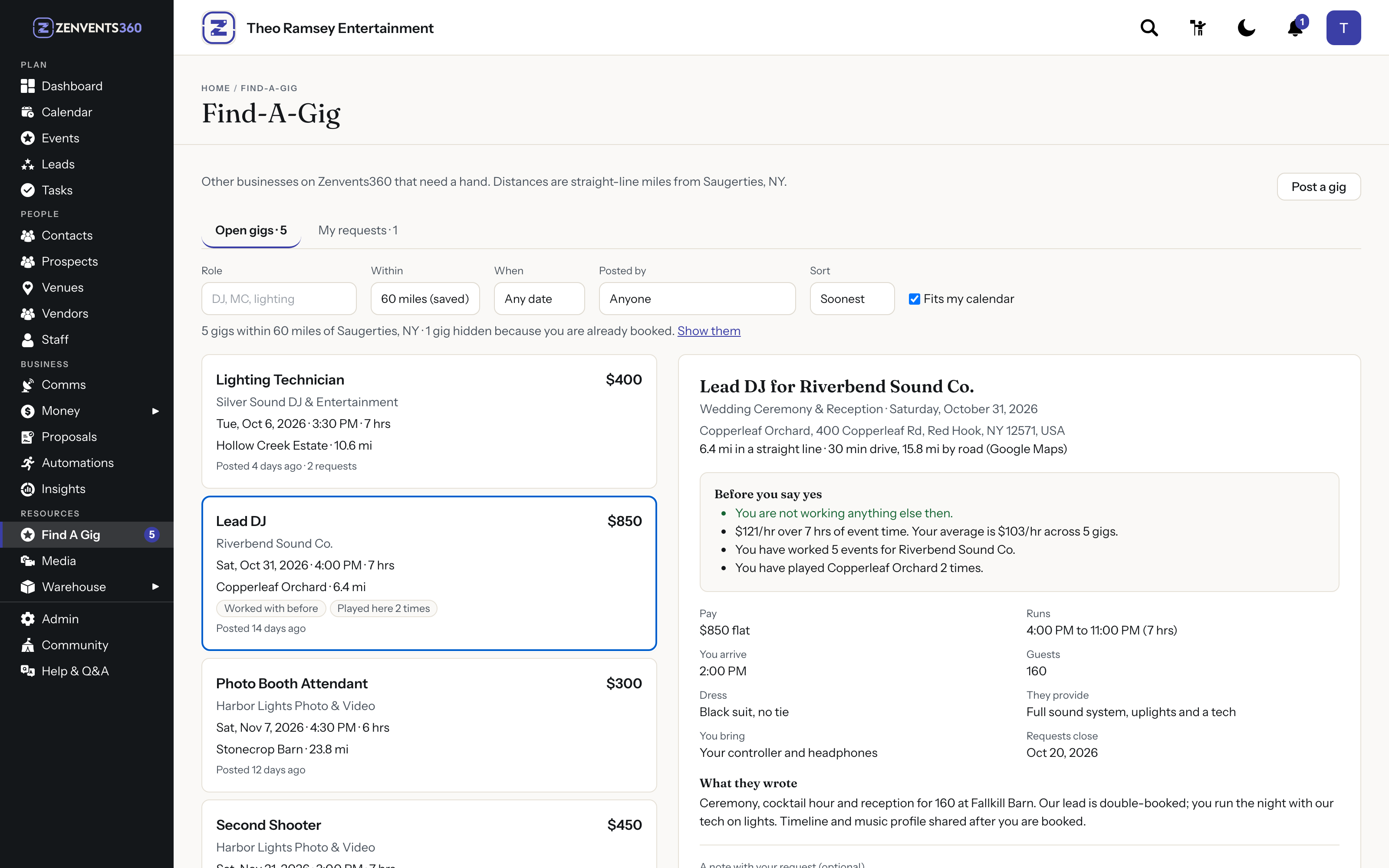This screenshot has height=868, width=1389.
Task: Open the Posted by dropdown
Action: (697, 299)
